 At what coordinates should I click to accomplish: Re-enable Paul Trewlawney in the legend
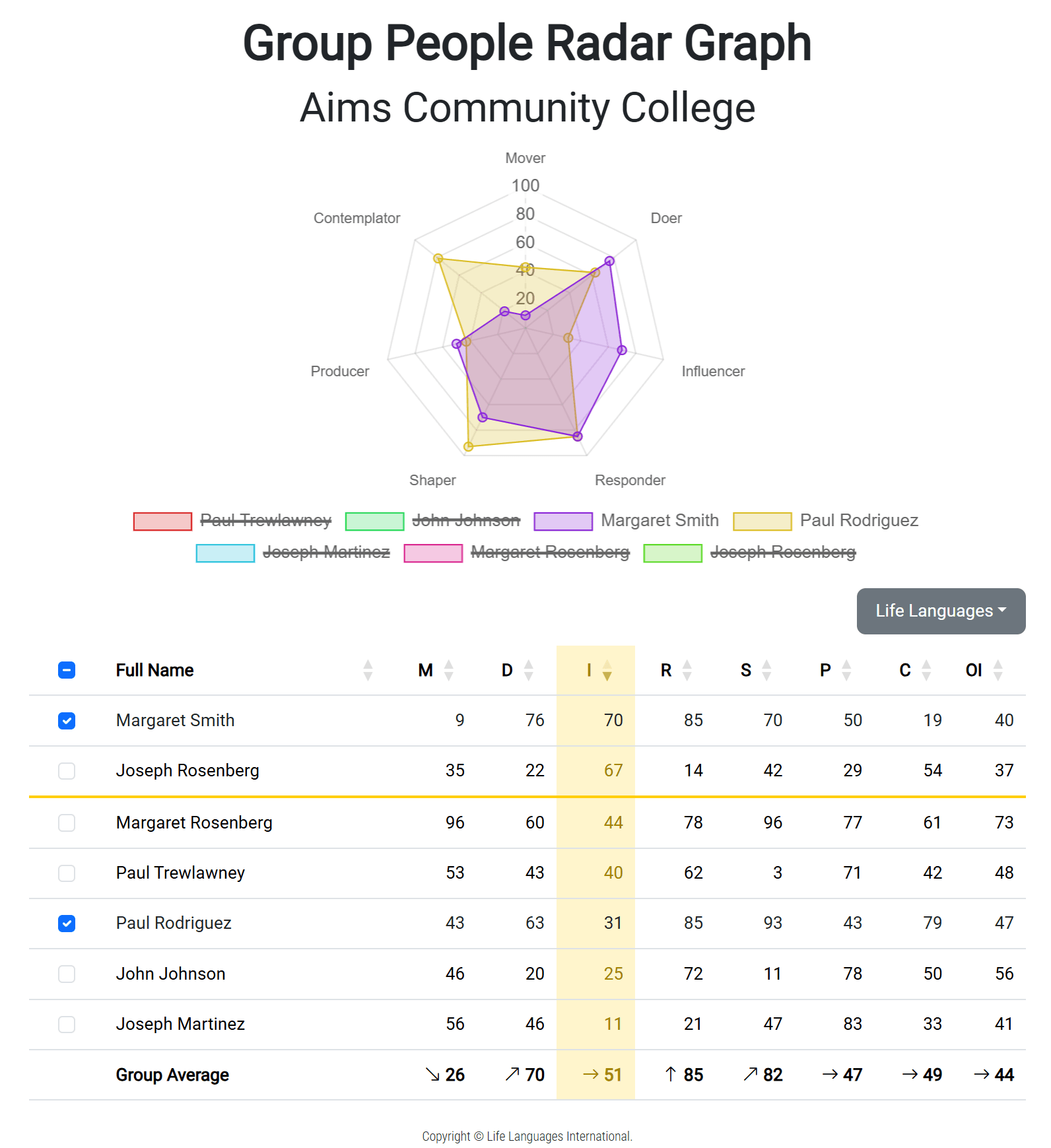tap(266, 521)
